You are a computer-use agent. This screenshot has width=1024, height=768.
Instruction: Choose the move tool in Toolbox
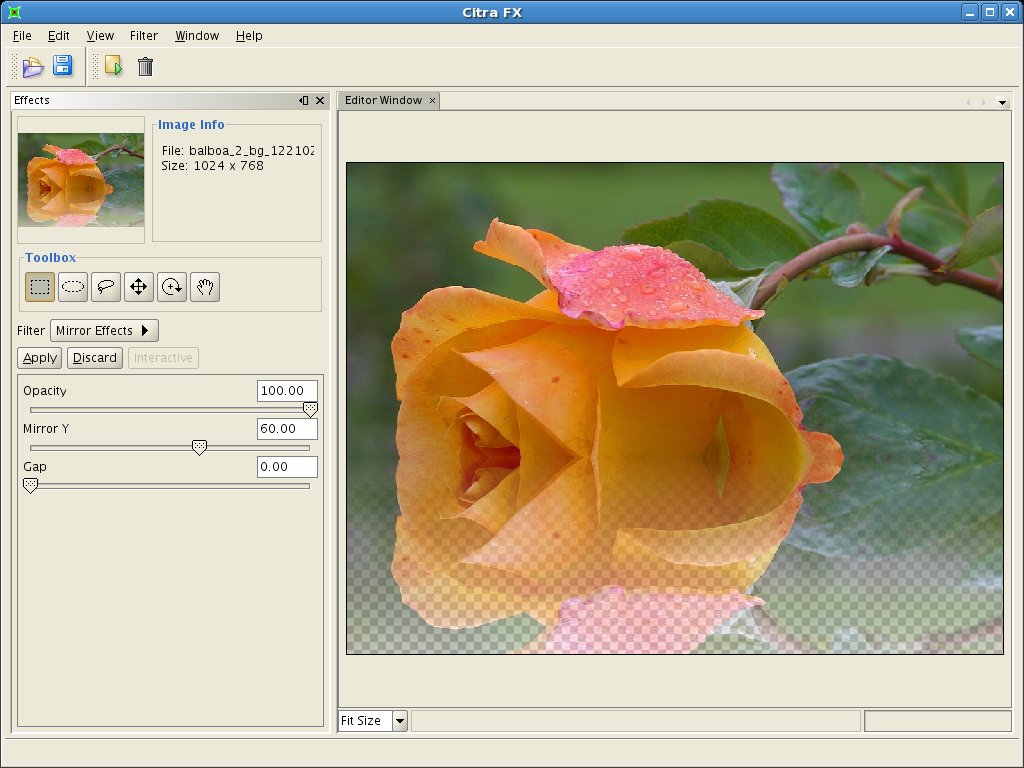138,287
